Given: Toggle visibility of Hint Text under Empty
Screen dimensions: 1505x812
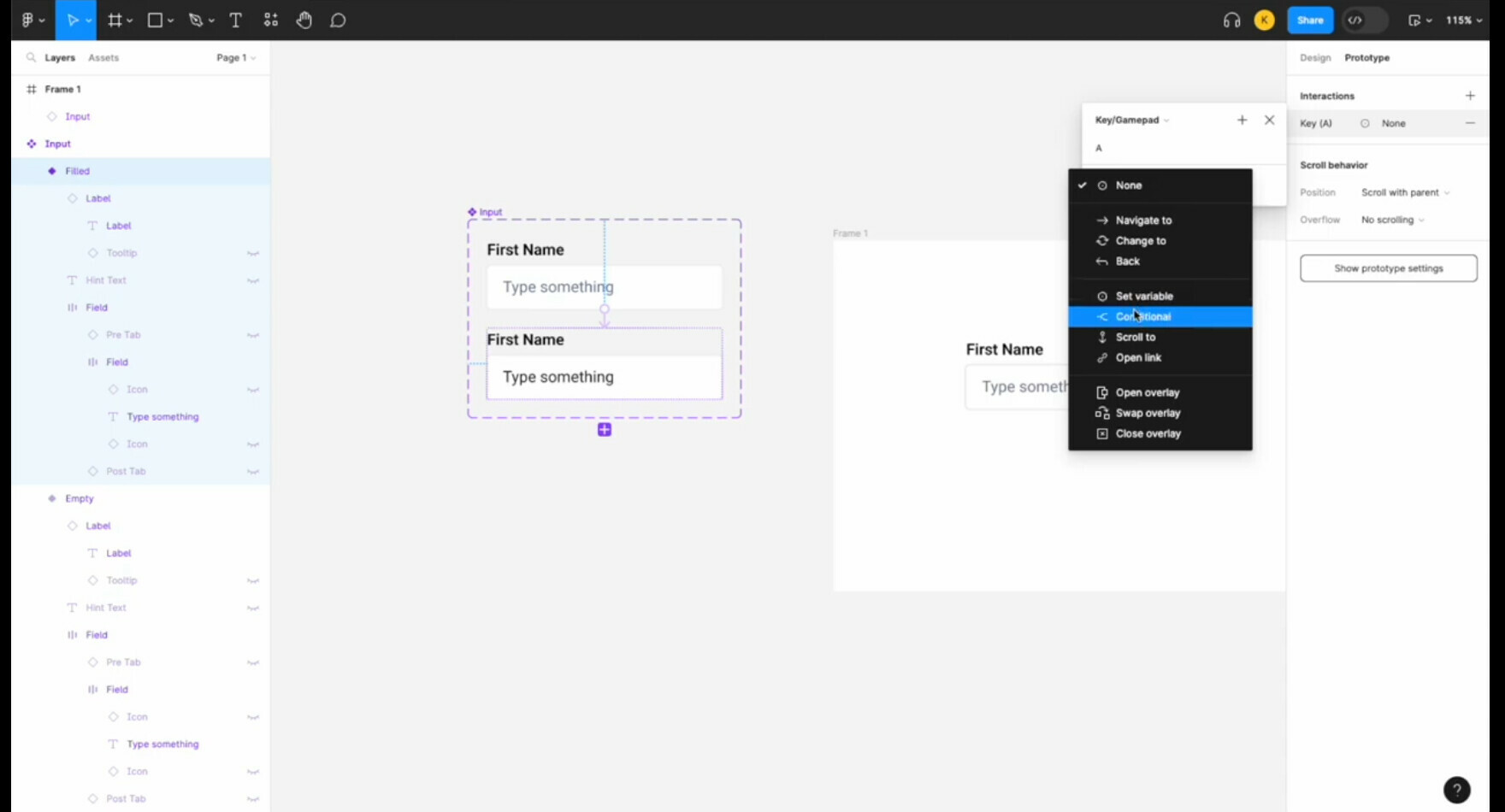Looking at the screenshot, I should click(253, 608).
